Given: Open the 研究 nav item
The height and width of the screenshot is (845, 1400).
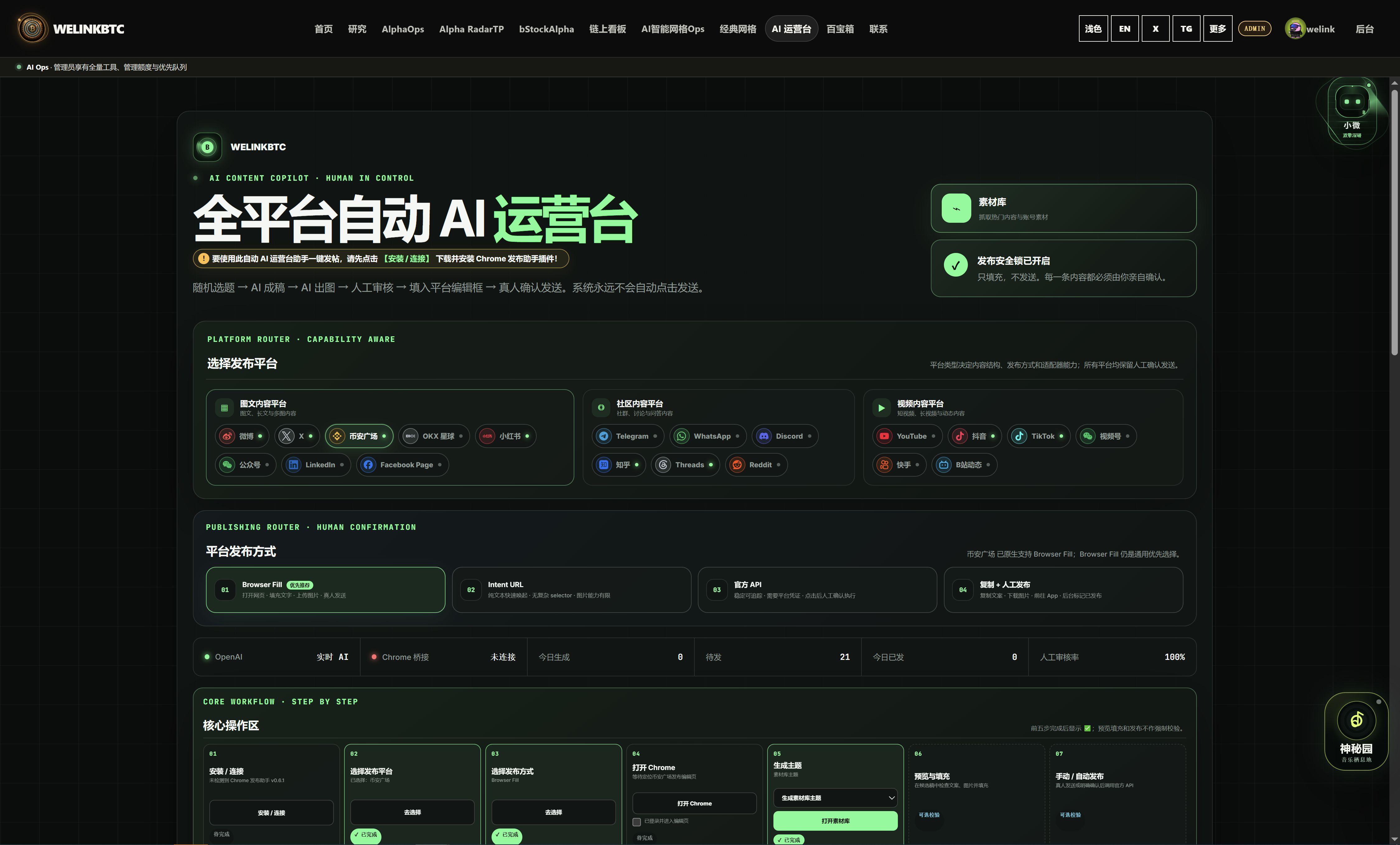Looking at the screenshot, I should coord(357,29).
